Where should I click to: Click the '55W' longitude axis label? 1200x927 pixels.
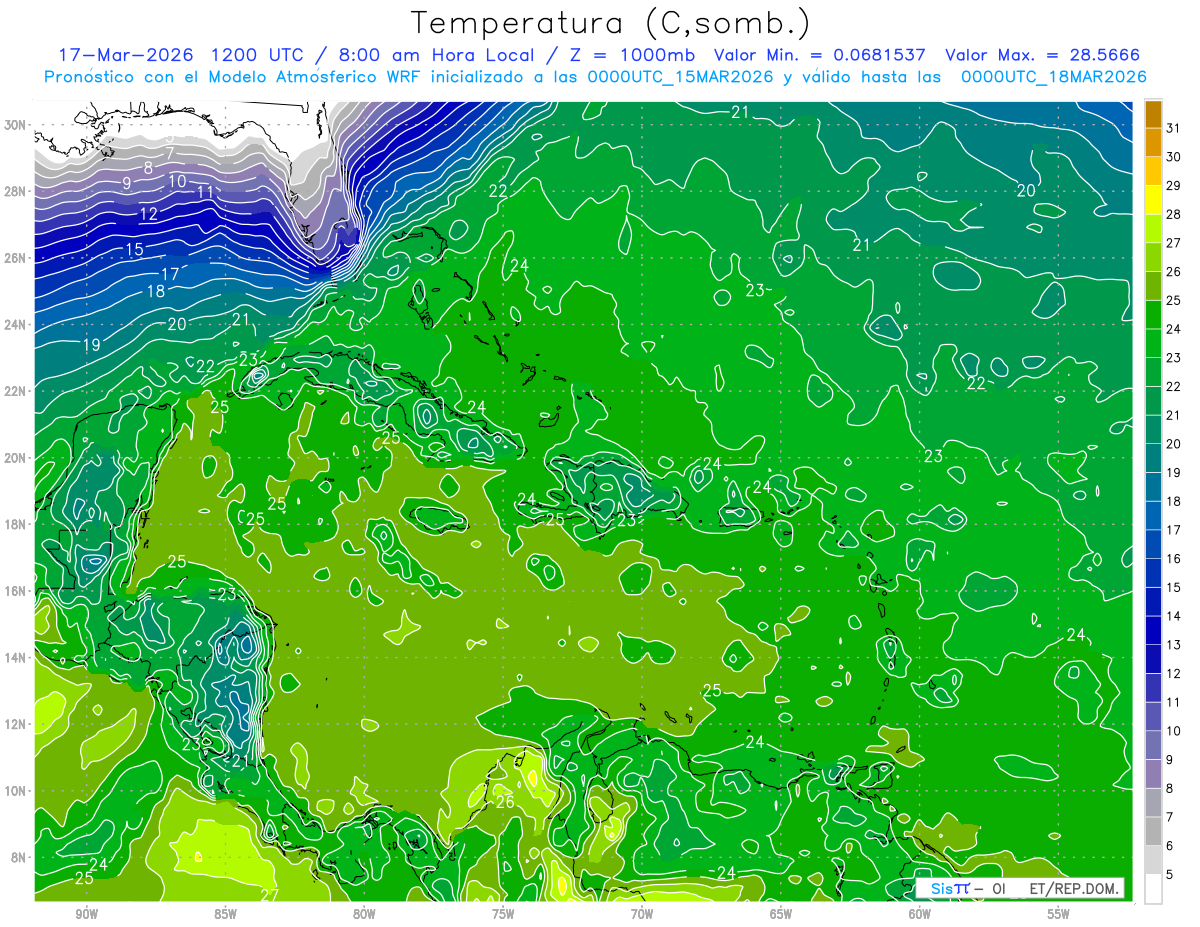(1059, 914)
